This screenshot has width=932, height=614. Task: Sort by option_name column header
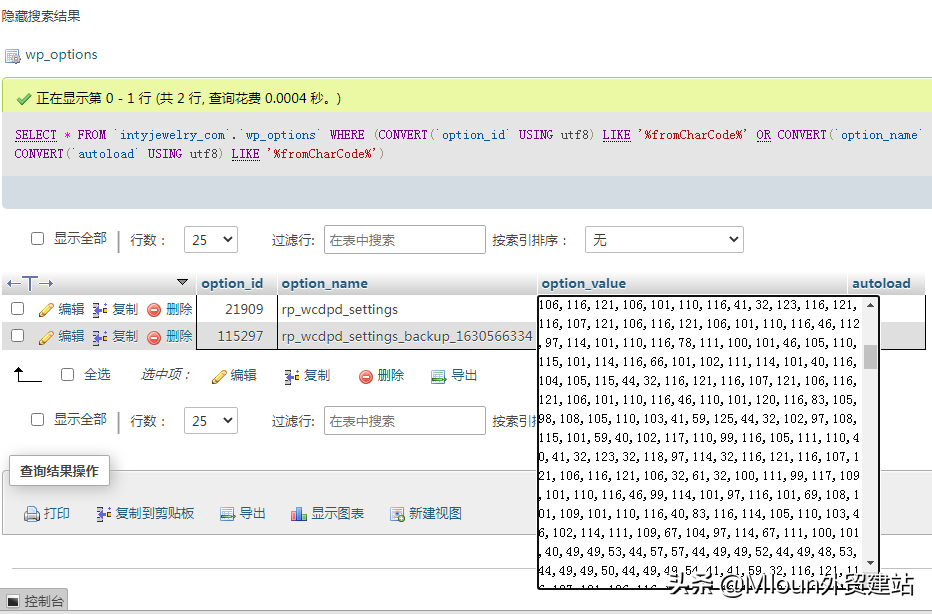click(325, 284)
